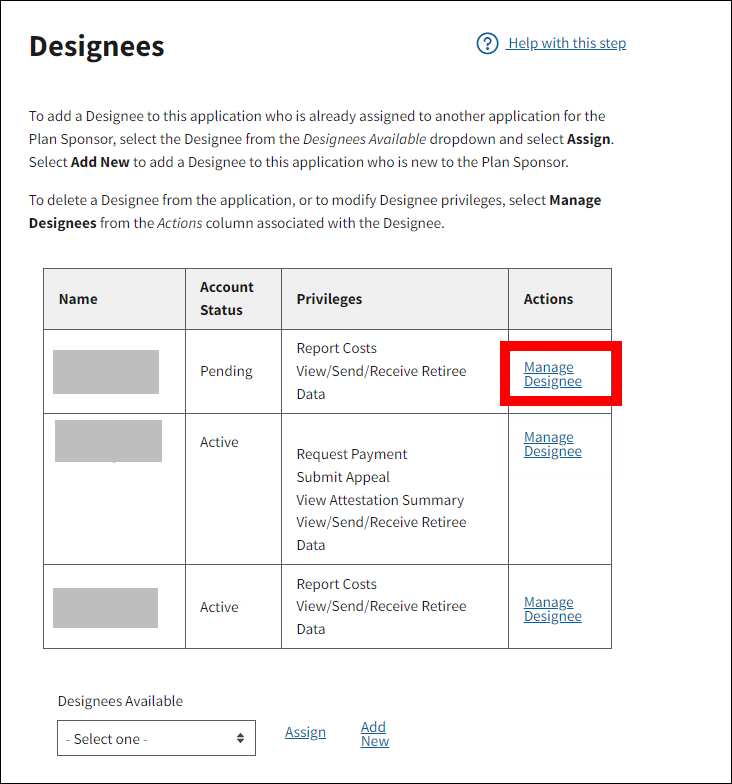Click the redacted name in the bottom row
Image resolution: width=732 pixels, height=784 pixels.
tap(105, 608)
